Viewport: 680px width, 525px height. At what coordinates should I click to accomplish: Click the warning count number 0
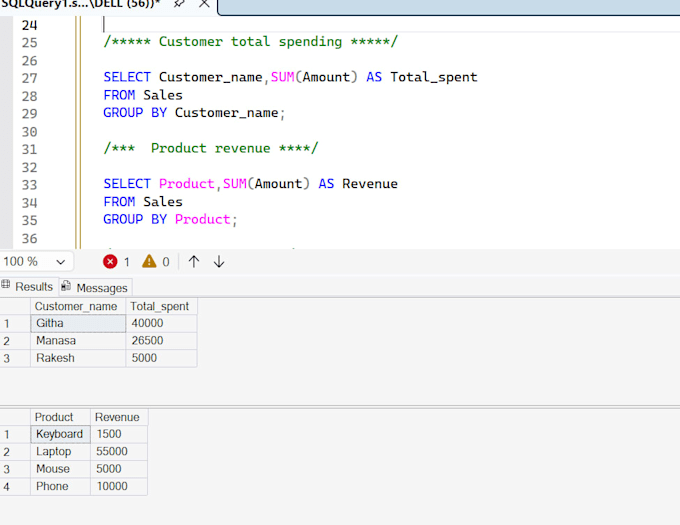point(166,262)
